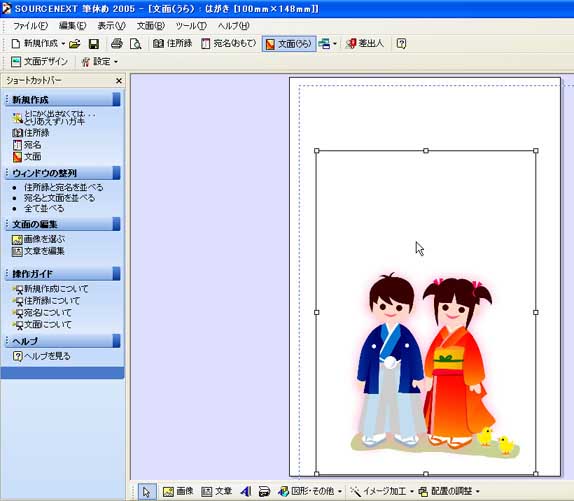The image size is (574, 501).
Task: Click 文章を編集 in shortcut bar
Action: tap(44, 251)
